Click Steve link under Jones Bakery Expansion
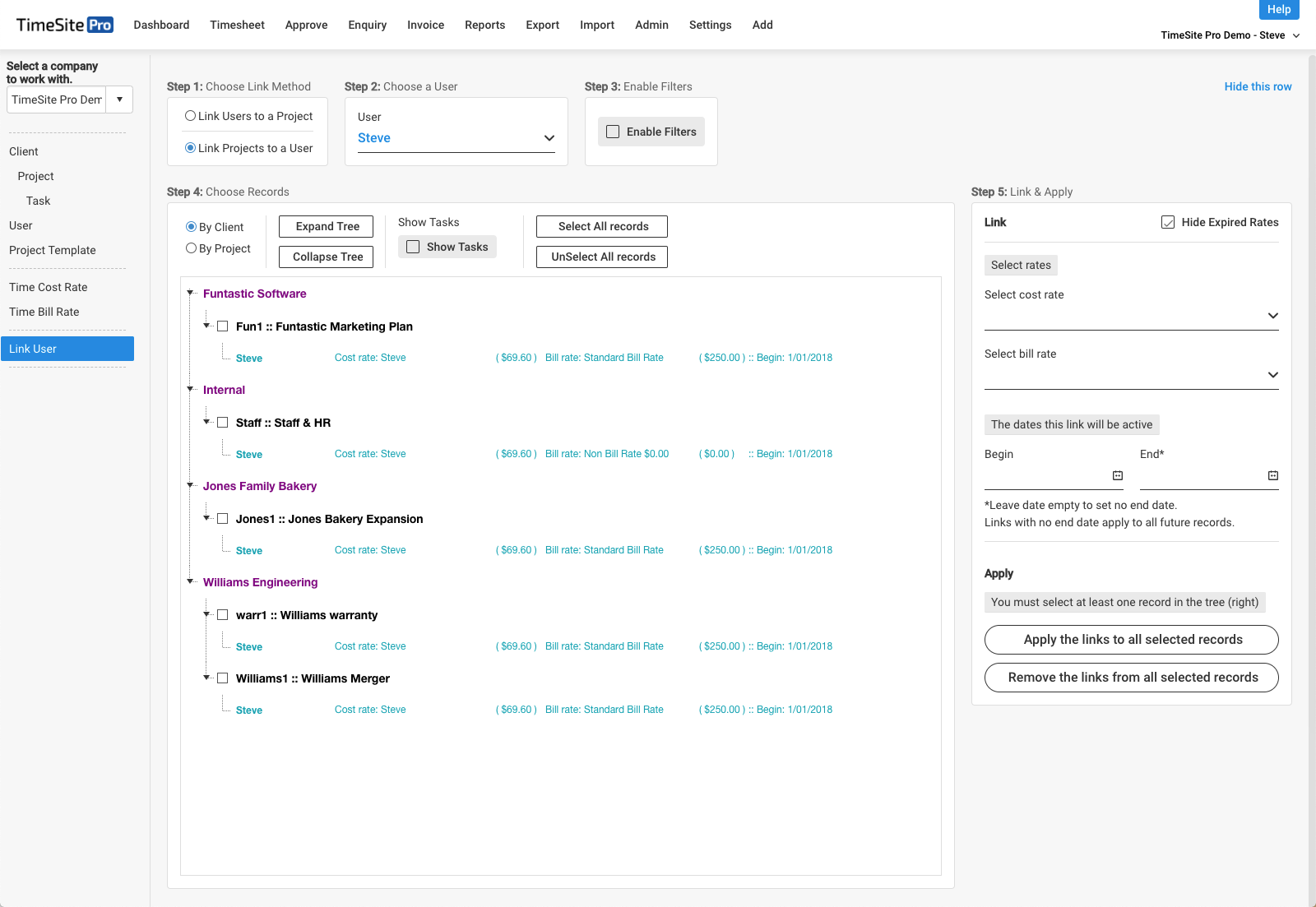 (249, 551)
